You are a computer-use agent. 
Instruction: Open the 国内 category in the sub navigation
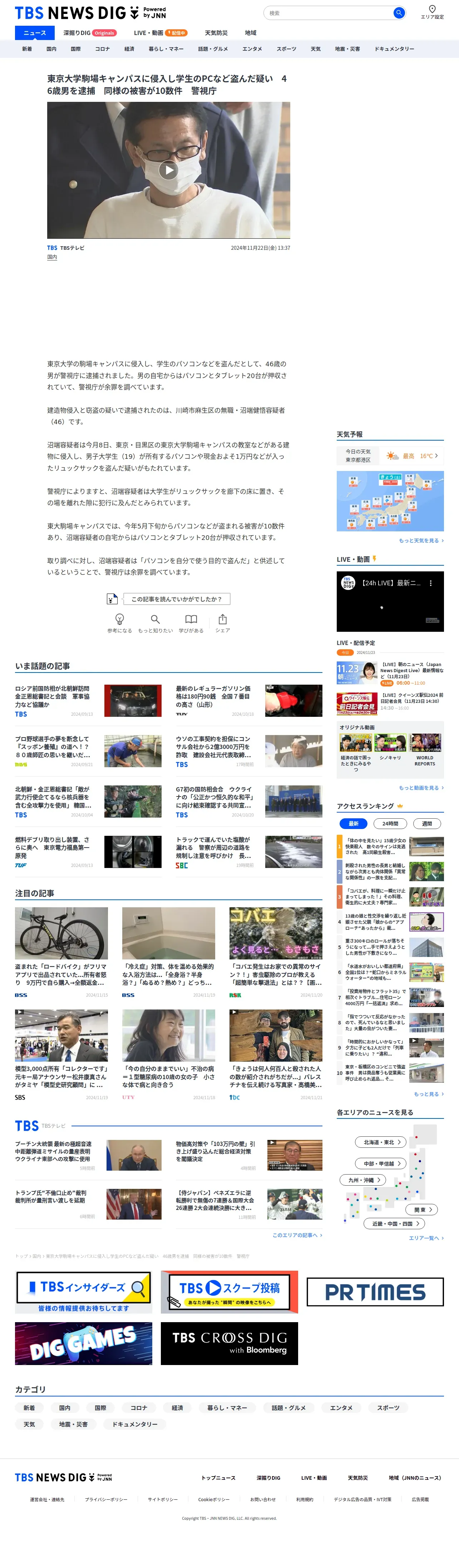point(52,49)
